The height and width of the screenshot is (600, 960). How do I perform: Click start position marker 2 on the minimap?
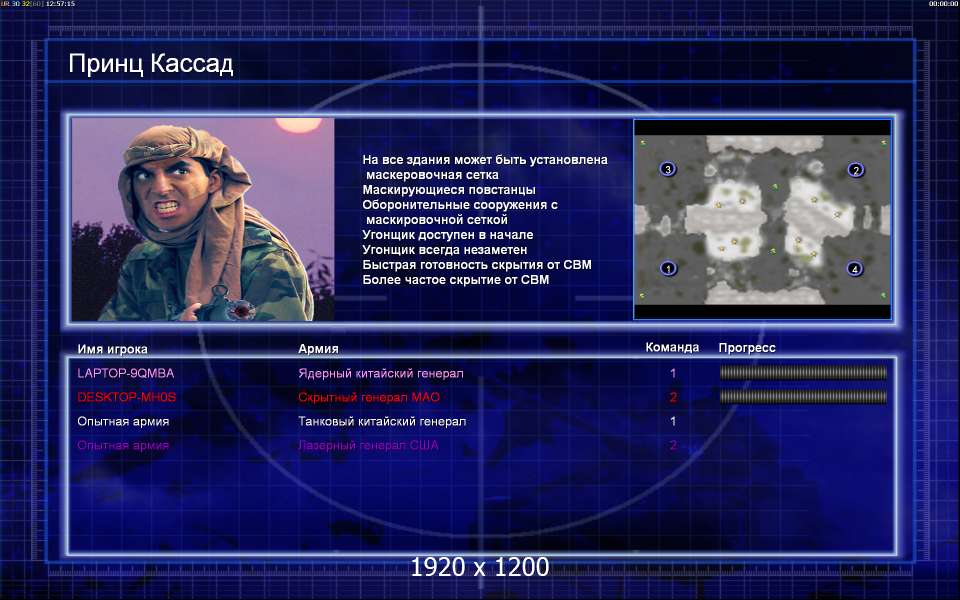(855, 170)
